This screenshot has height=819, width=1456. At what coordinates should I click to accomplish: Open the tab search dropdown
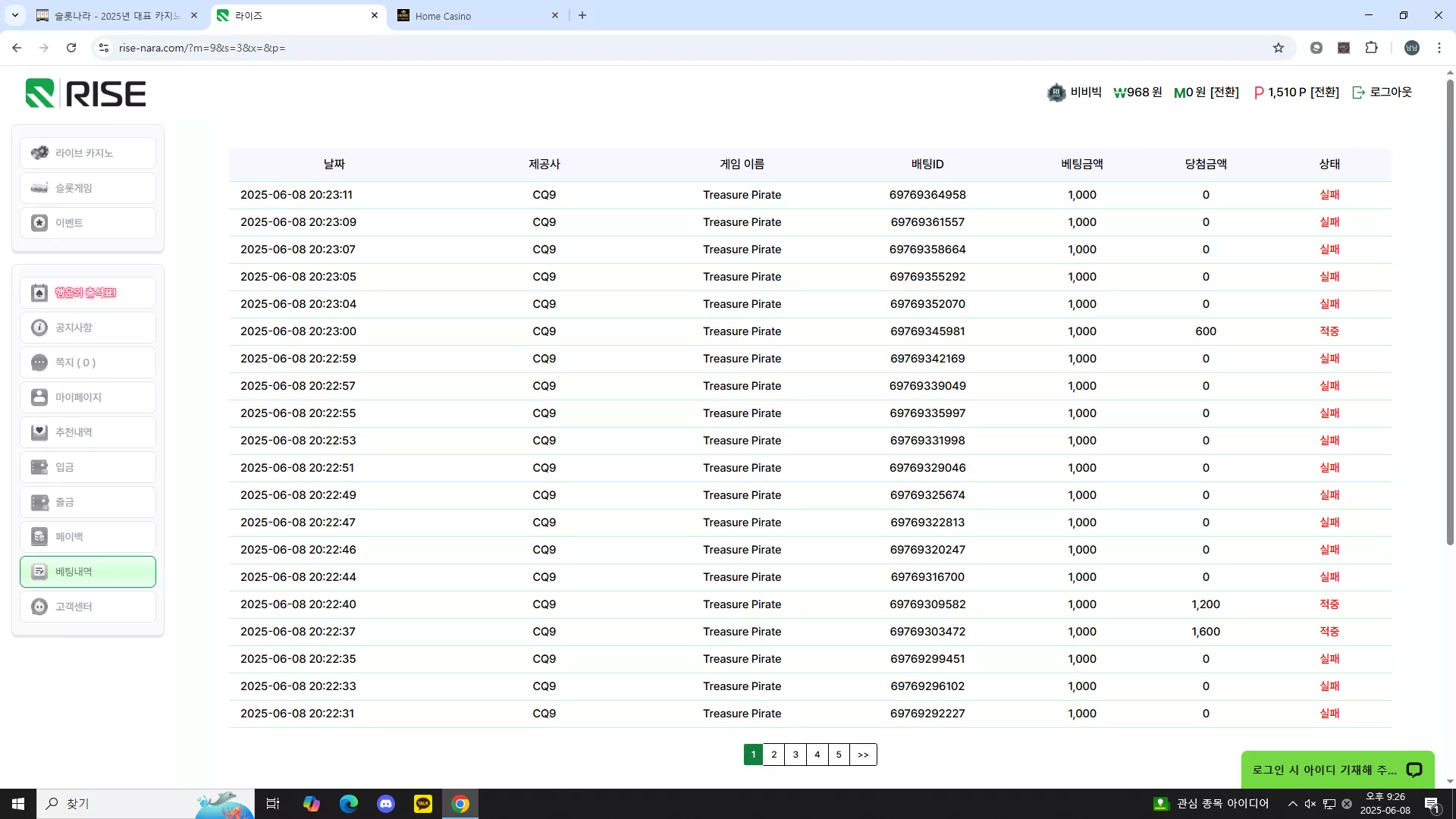[x=14, y=15]
